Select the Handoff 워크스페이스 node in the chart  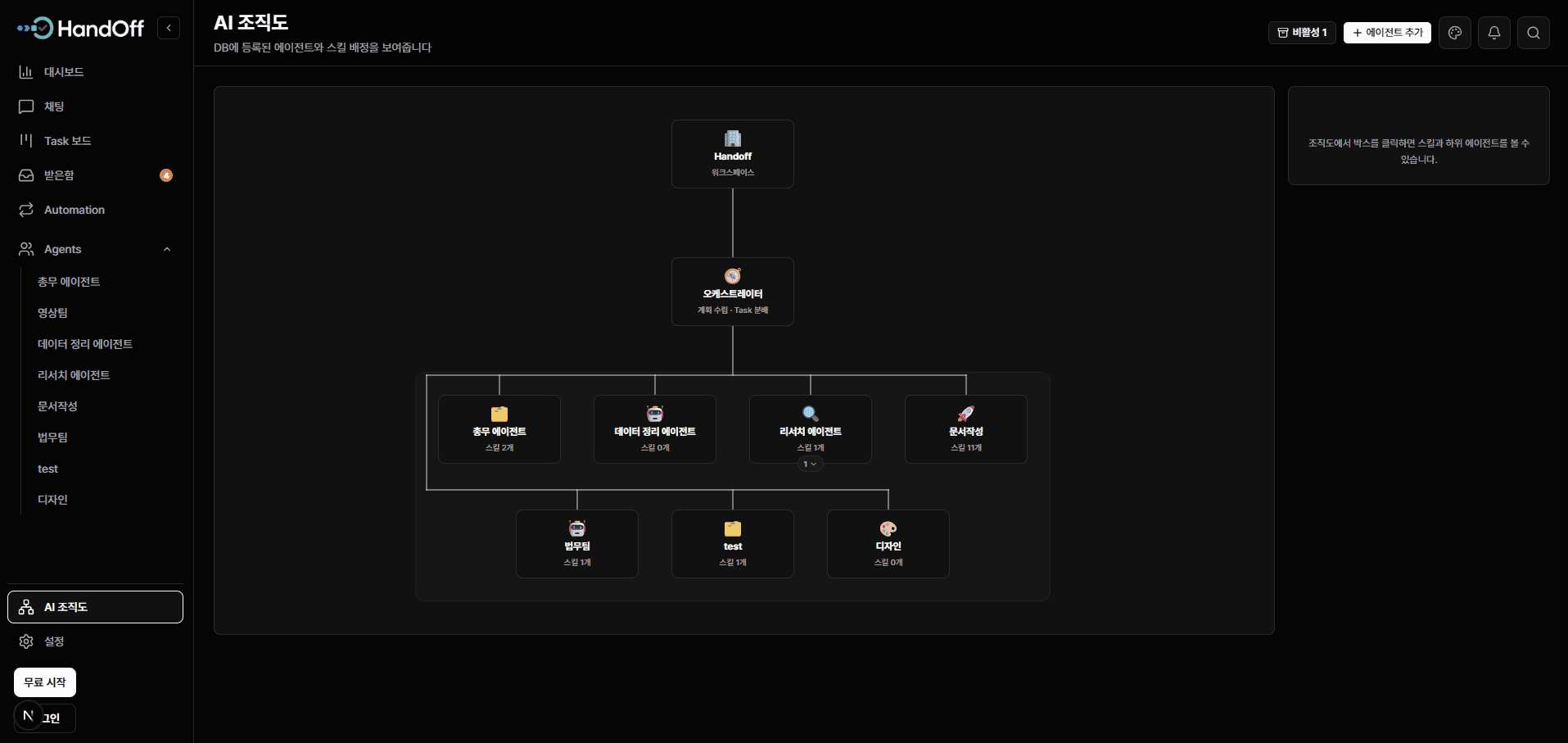click(733, 154)
